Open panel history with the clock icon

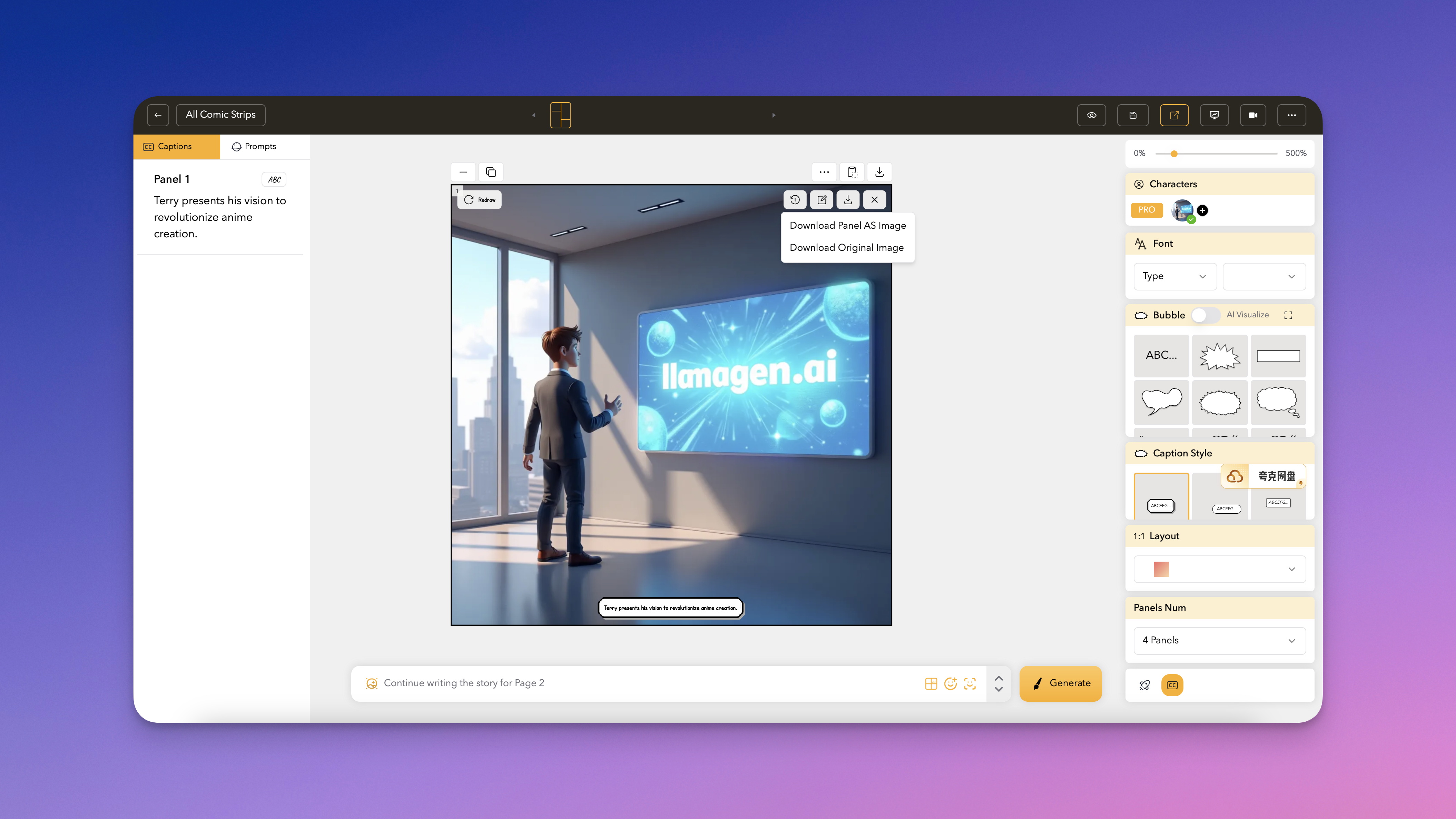point(795,199)
